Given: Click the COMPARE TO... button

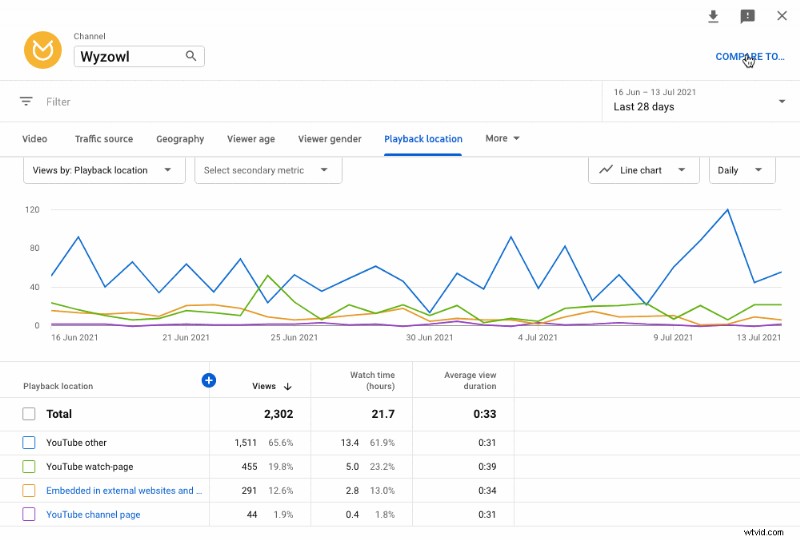Looking at the screenshot, I should [749, 57].
